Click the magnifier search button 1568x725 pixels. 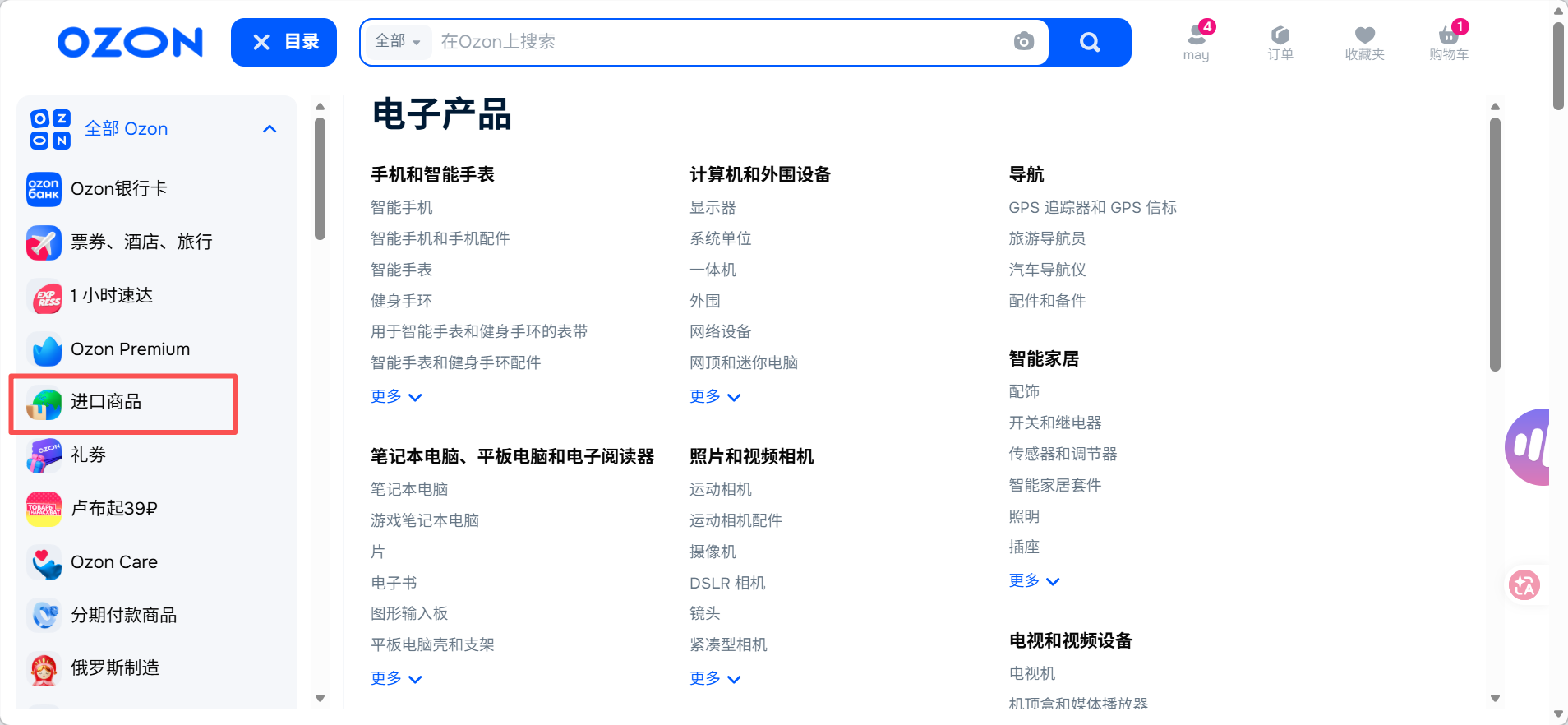click(x=1090, y=42)
